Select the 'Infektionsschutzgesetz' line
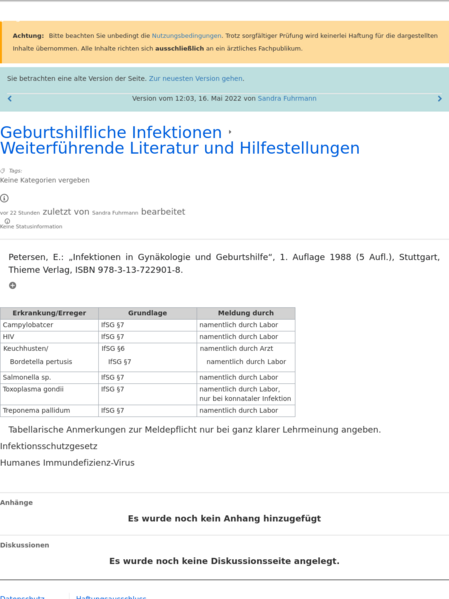Viewport: 449px width, 599px height. [49, 446]
